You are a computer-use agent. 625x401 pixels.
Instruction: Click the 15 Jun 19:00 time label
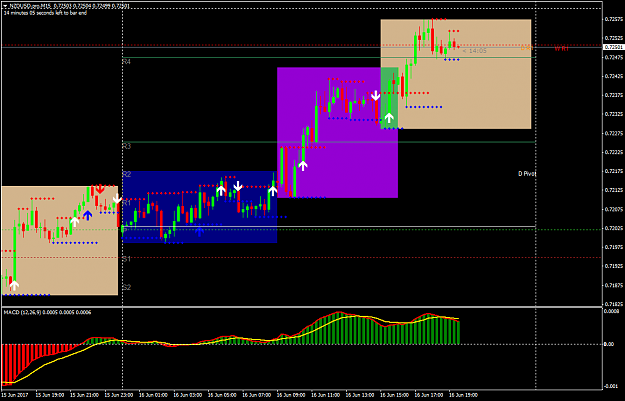pyautogui.click(x=50, y=395)
